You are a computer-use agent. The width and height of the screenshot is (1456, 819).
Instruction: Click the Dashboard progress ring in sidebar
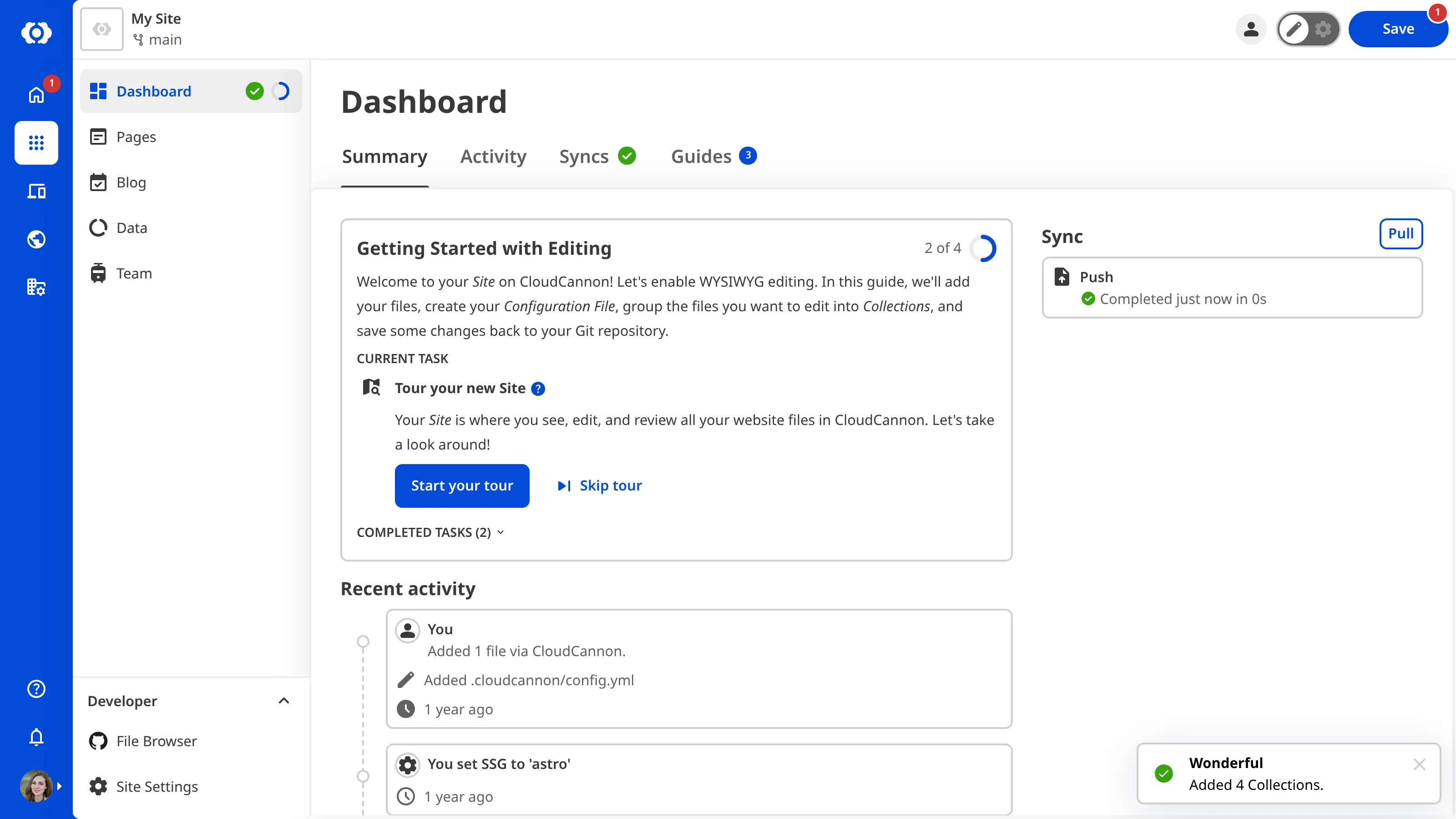[x=281, y=91]
